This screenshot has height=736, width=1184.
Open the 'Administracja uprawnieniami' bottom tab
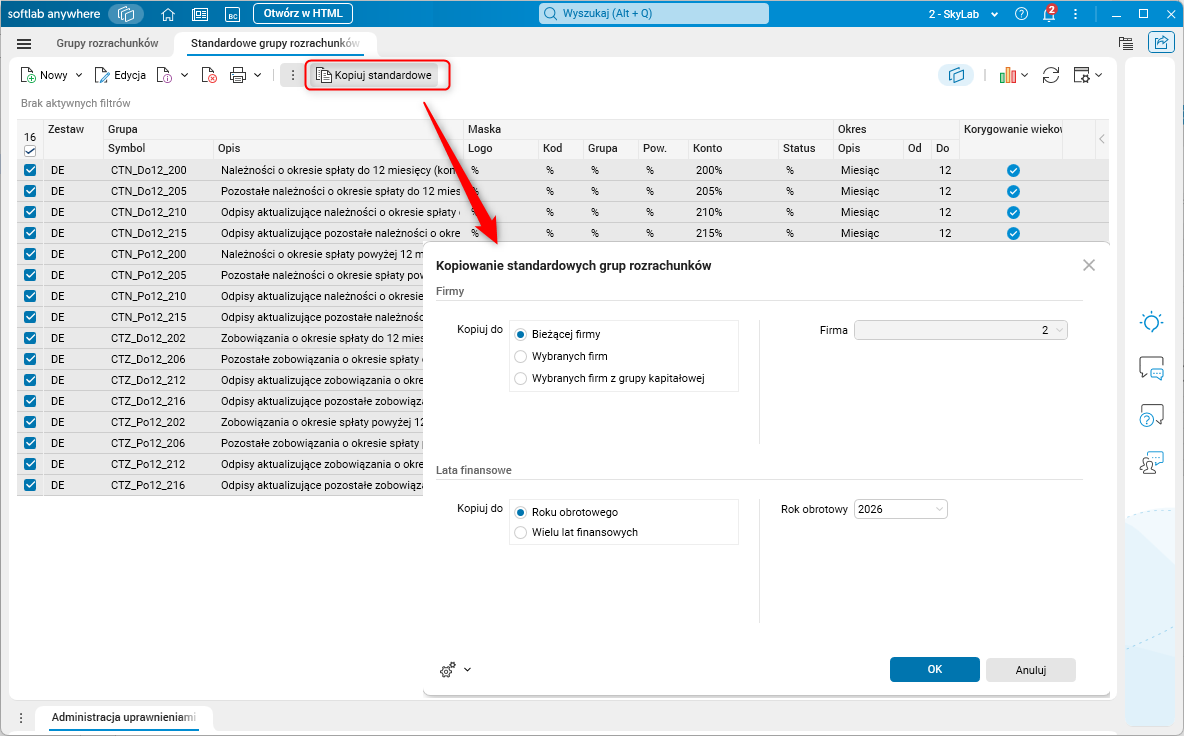coord(124,717)
